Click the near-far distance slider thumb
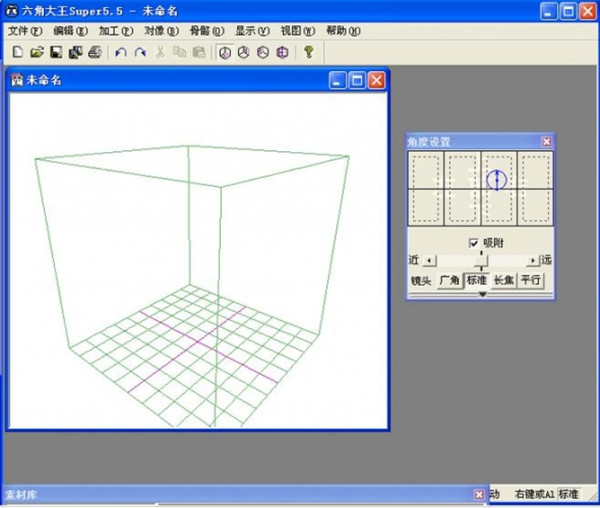Viewport: 600px width, 508px height. [x=482, y=260]
